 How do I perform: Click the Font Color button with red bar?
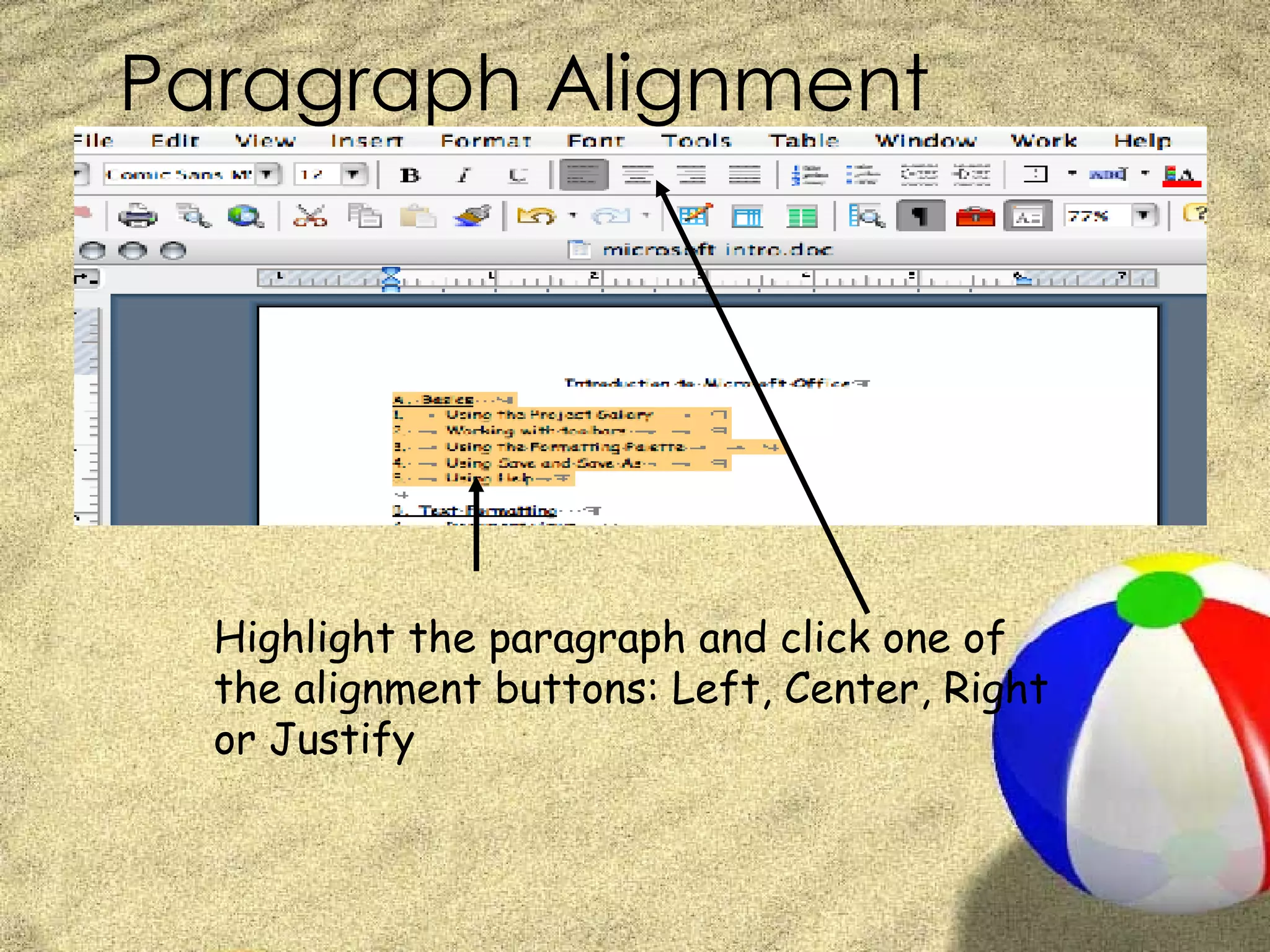[1182, 175]
